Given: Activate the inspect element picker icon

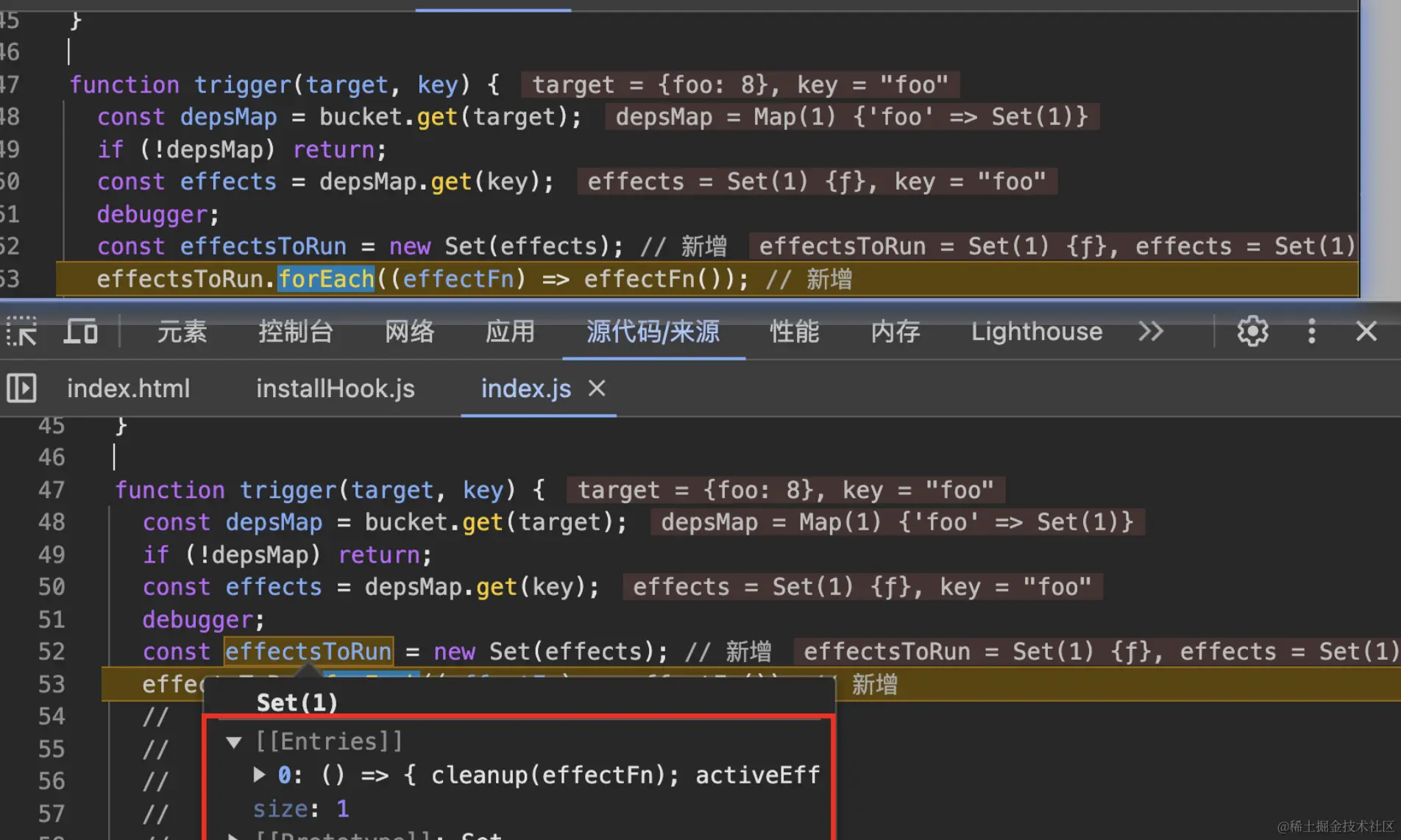Looking at the screenshot, I should pos(21,332).
